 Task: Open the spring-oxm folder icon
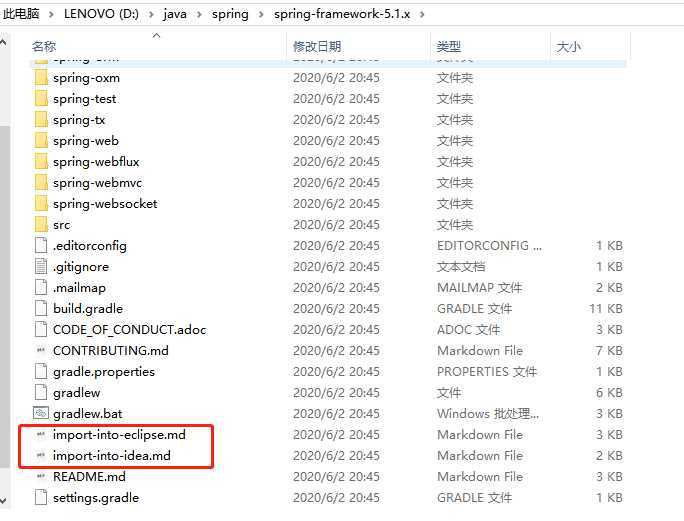(x=41, y=78)
